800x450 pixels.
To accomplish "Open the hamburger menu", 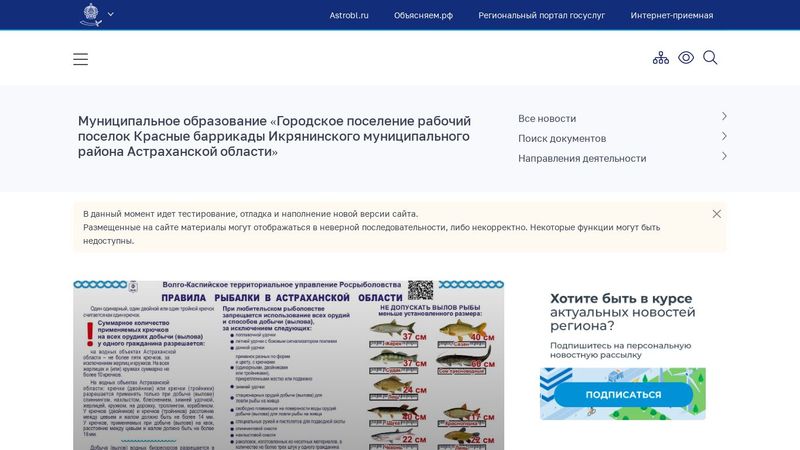I will [81, 59].
